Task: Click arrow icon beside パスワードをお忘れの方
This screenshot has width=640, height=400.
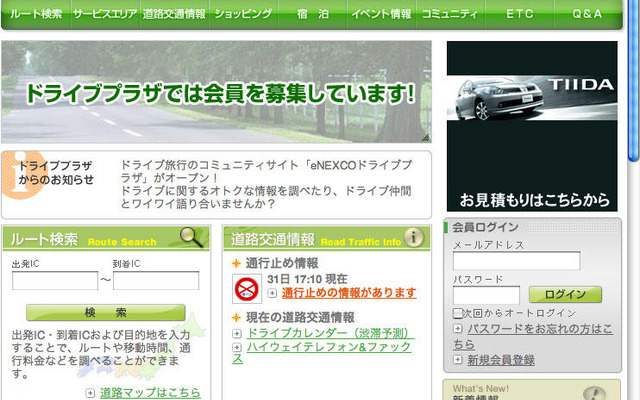Action: [458, 328]
